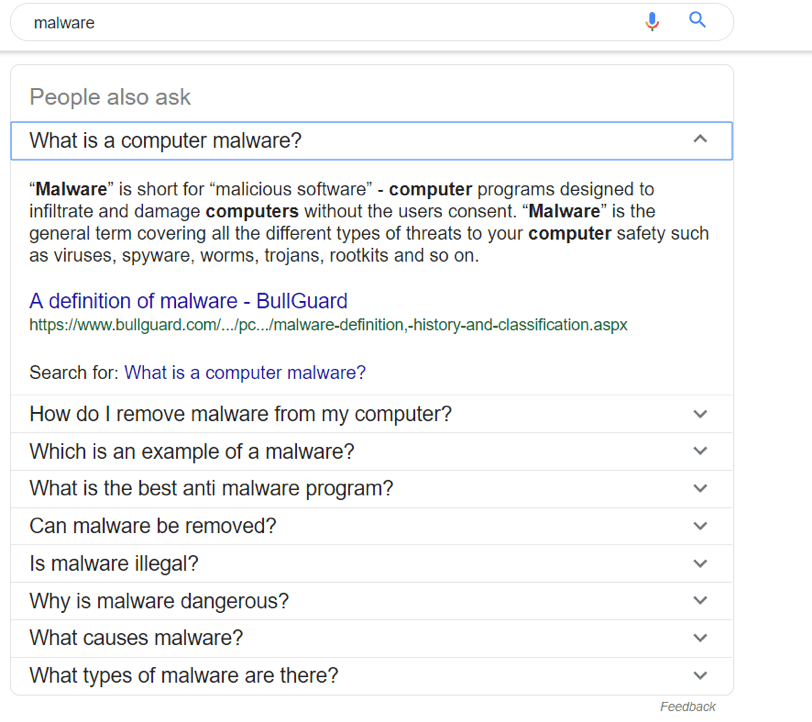
Task: Click the chevron arrow beside 'What causes malware?'
Action: pos(700,638)
